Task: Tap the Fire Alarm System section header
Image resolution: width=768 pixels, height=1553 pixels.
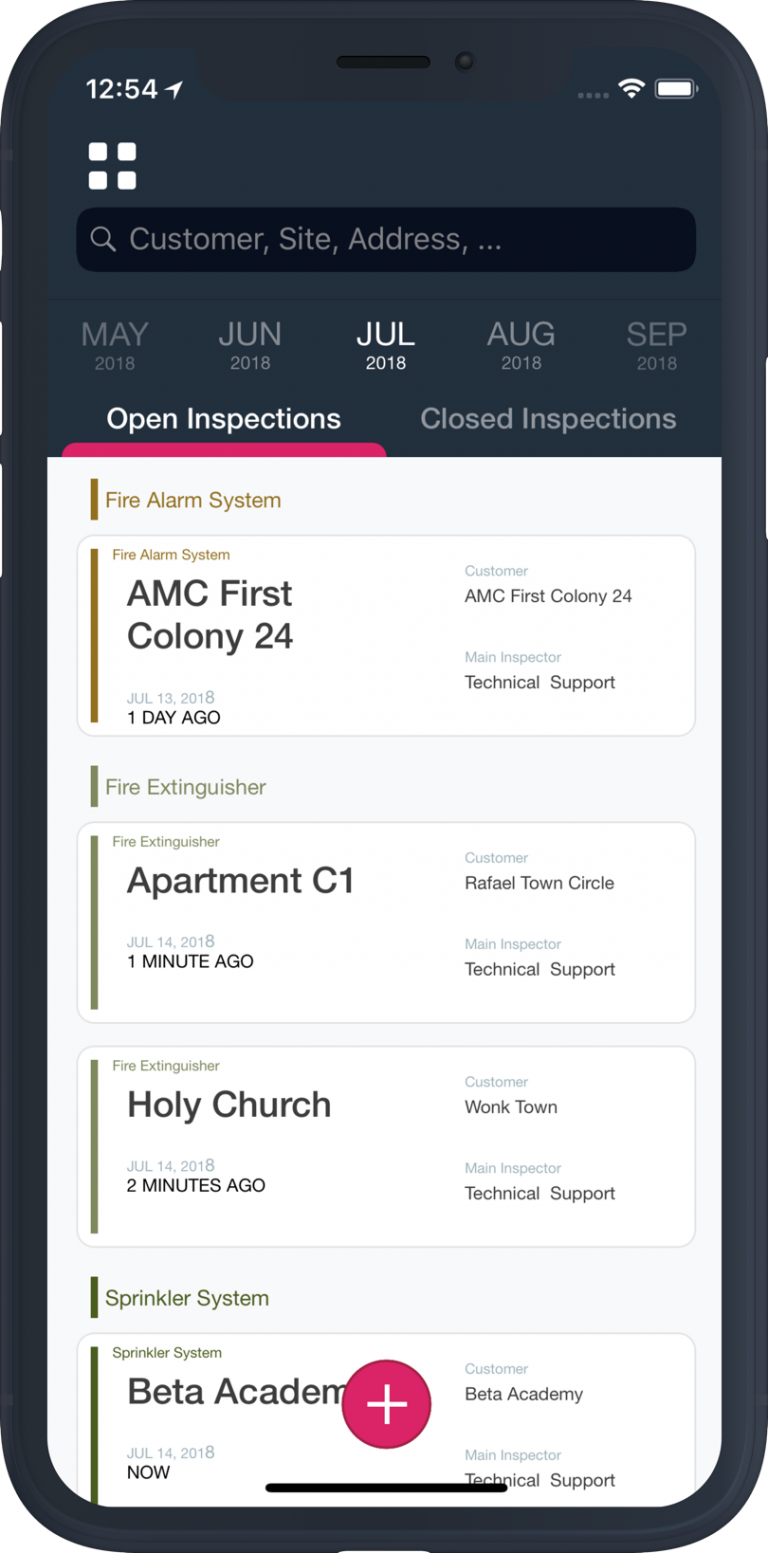Action: coord(193,500)
